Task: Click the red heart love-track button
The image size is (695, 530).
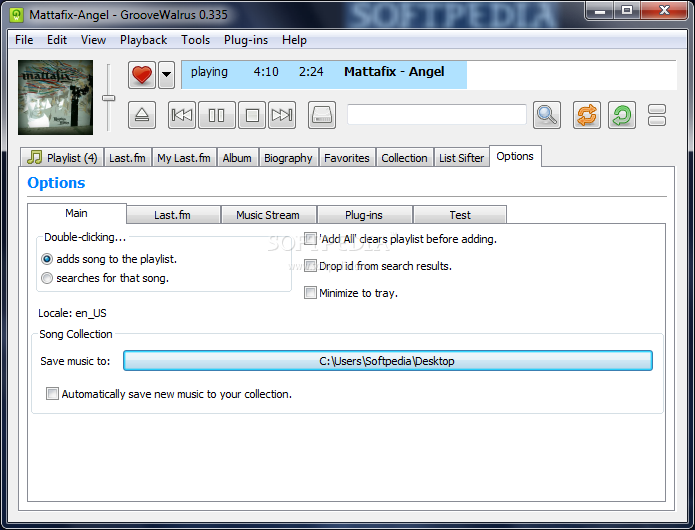Action: [x=142, y=75]
